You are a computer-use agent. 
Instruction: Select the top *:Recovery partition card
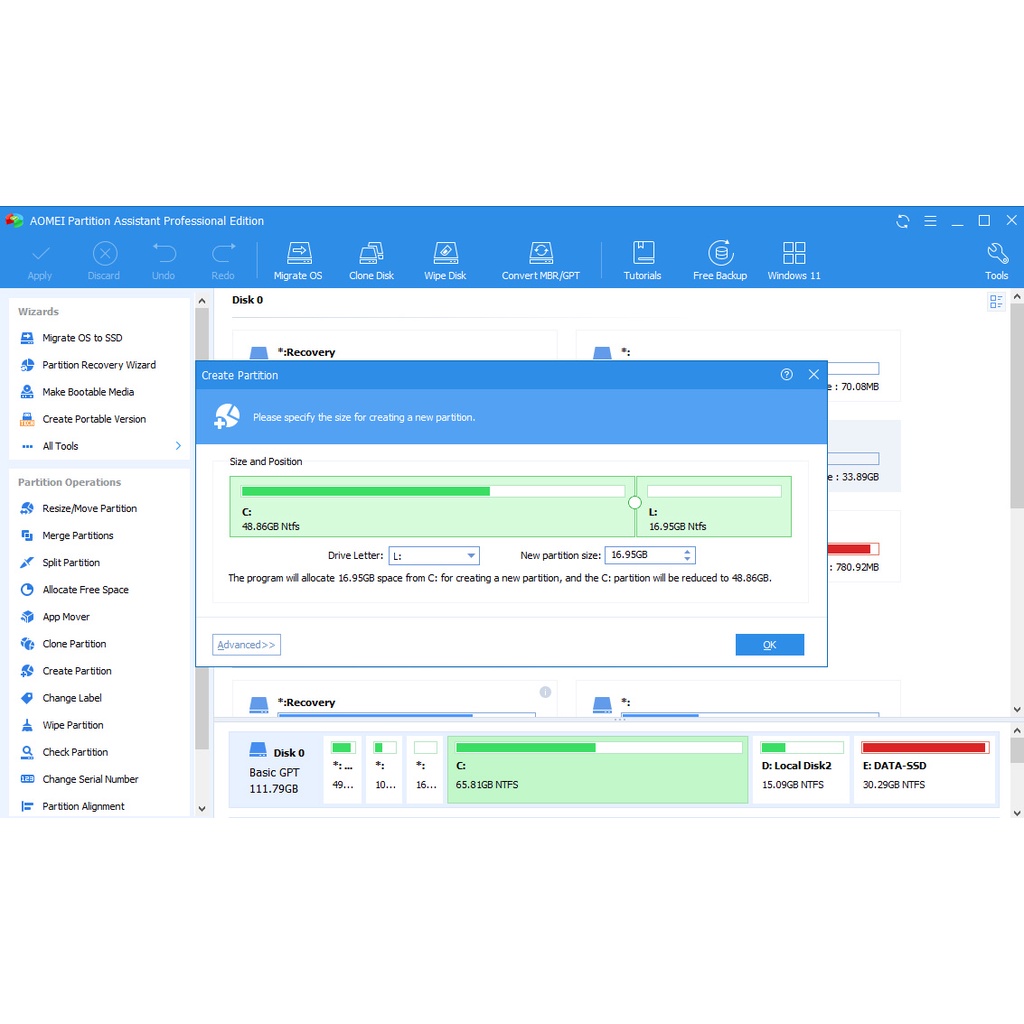click(x=394, y=346)
